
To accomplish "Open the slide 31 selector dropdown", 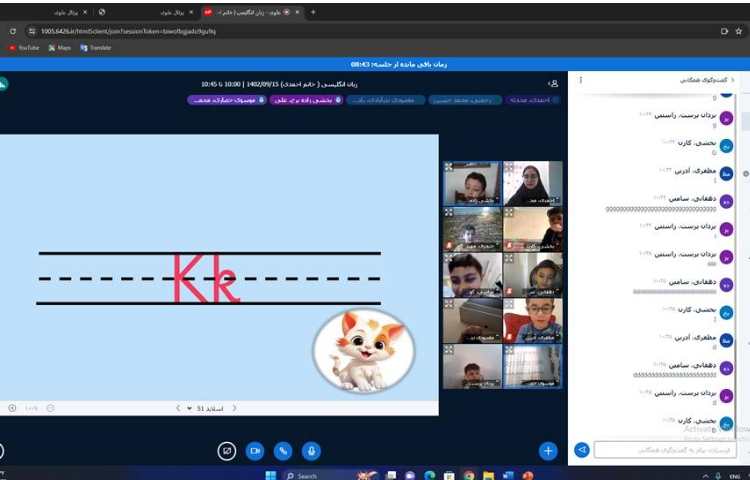I will (206, 408).
